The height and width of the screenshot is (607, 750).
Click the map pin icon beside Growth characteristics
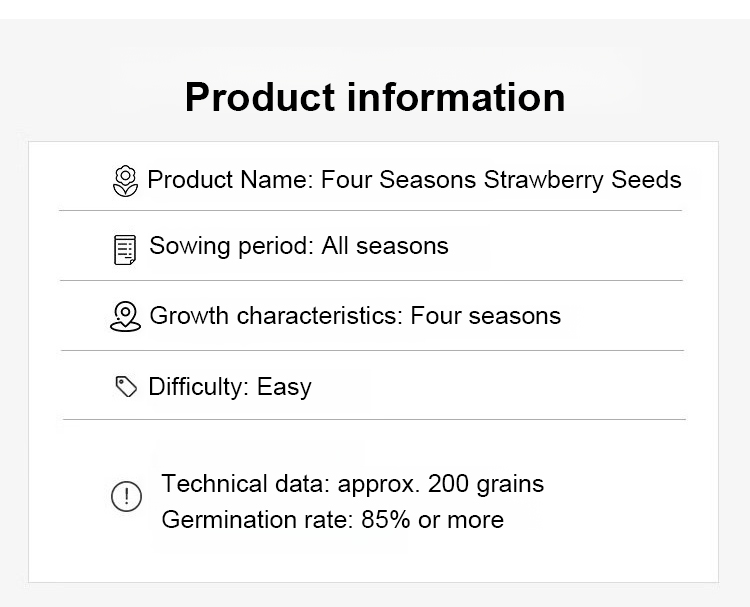coord(125,317)
